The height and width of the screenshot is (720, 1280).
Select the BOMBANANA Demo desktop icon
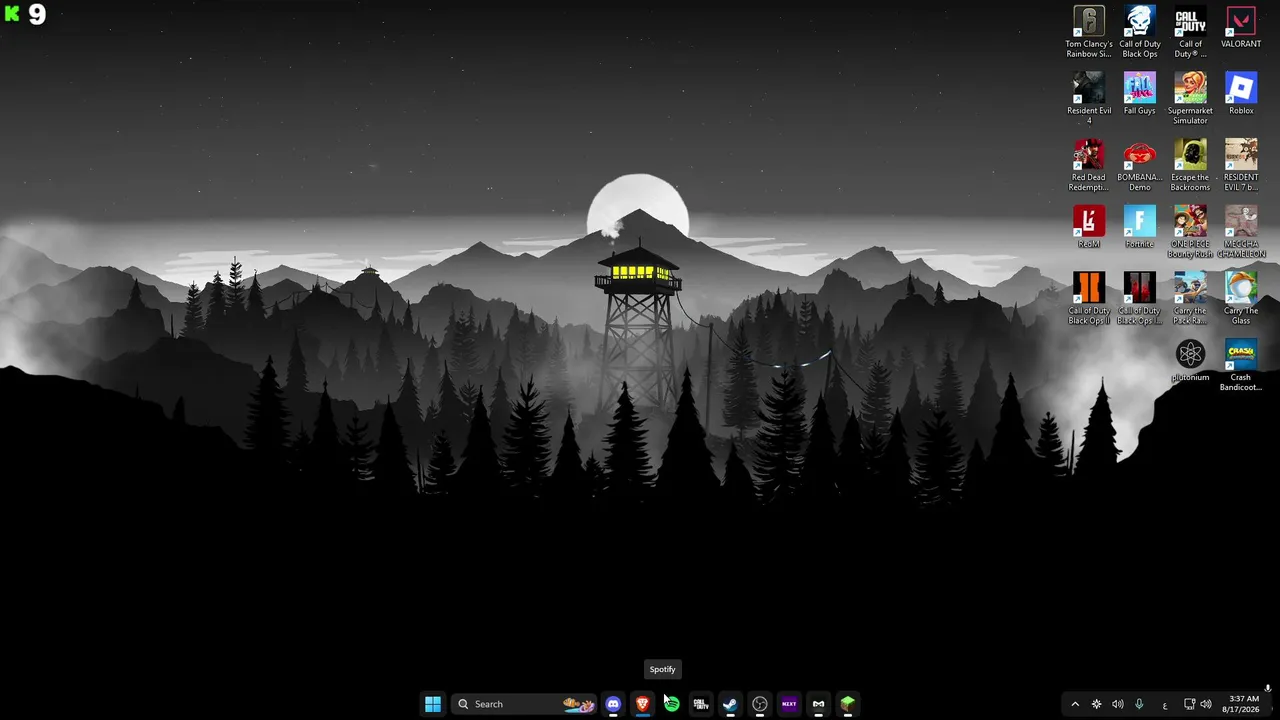pos(1140,166)
